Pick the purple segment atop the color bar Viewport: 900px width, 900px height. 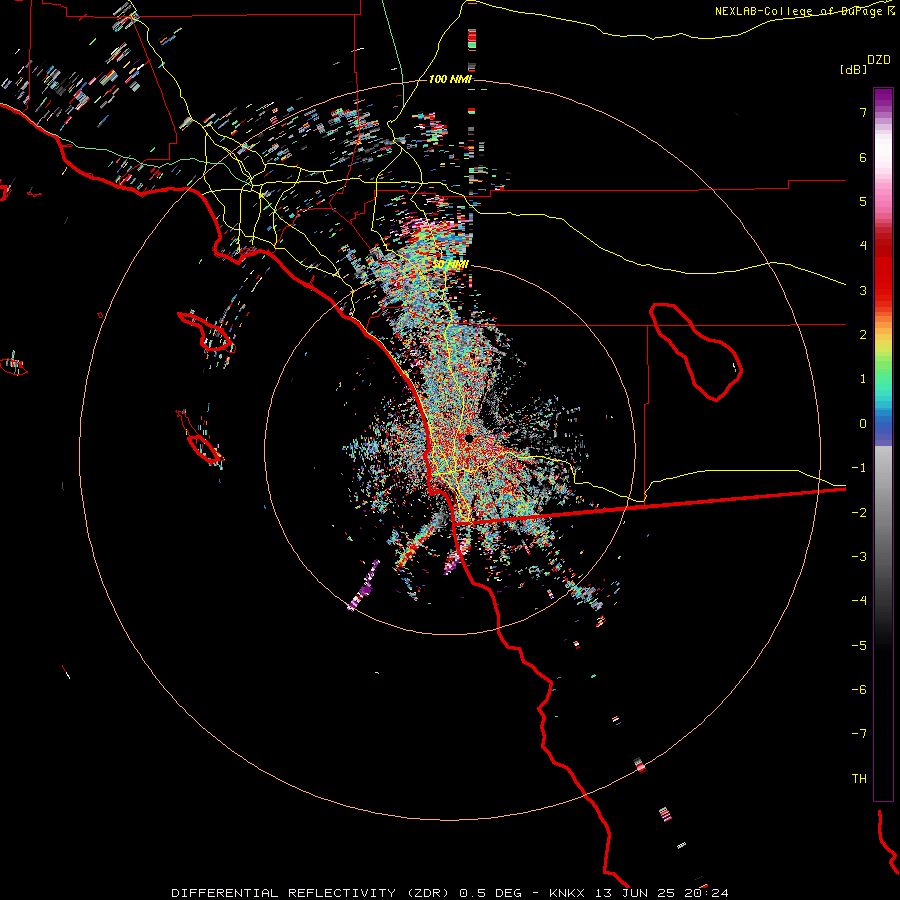tap(883, 96)
